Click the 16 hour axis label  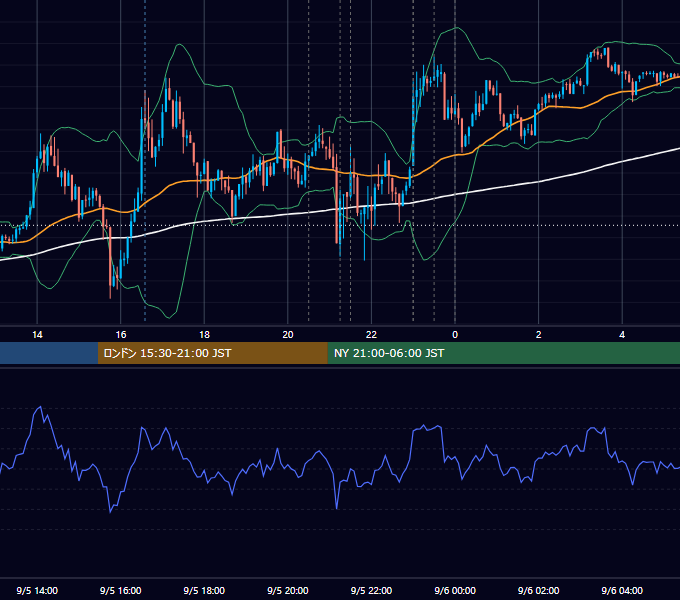pyautogui.click(x=121, y=335)
